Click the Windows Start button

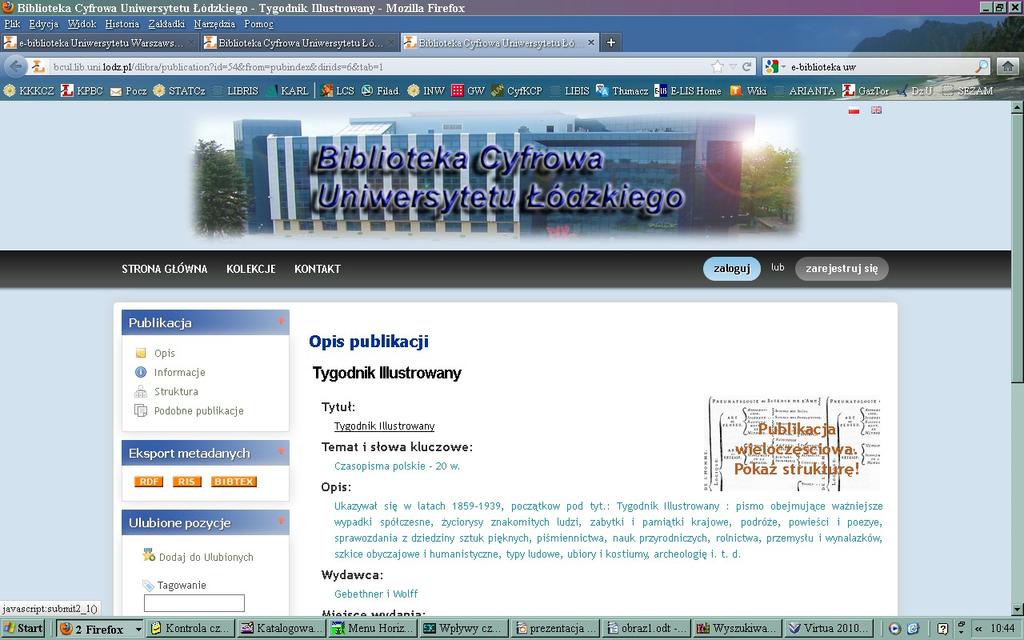[x=24, y=628]
